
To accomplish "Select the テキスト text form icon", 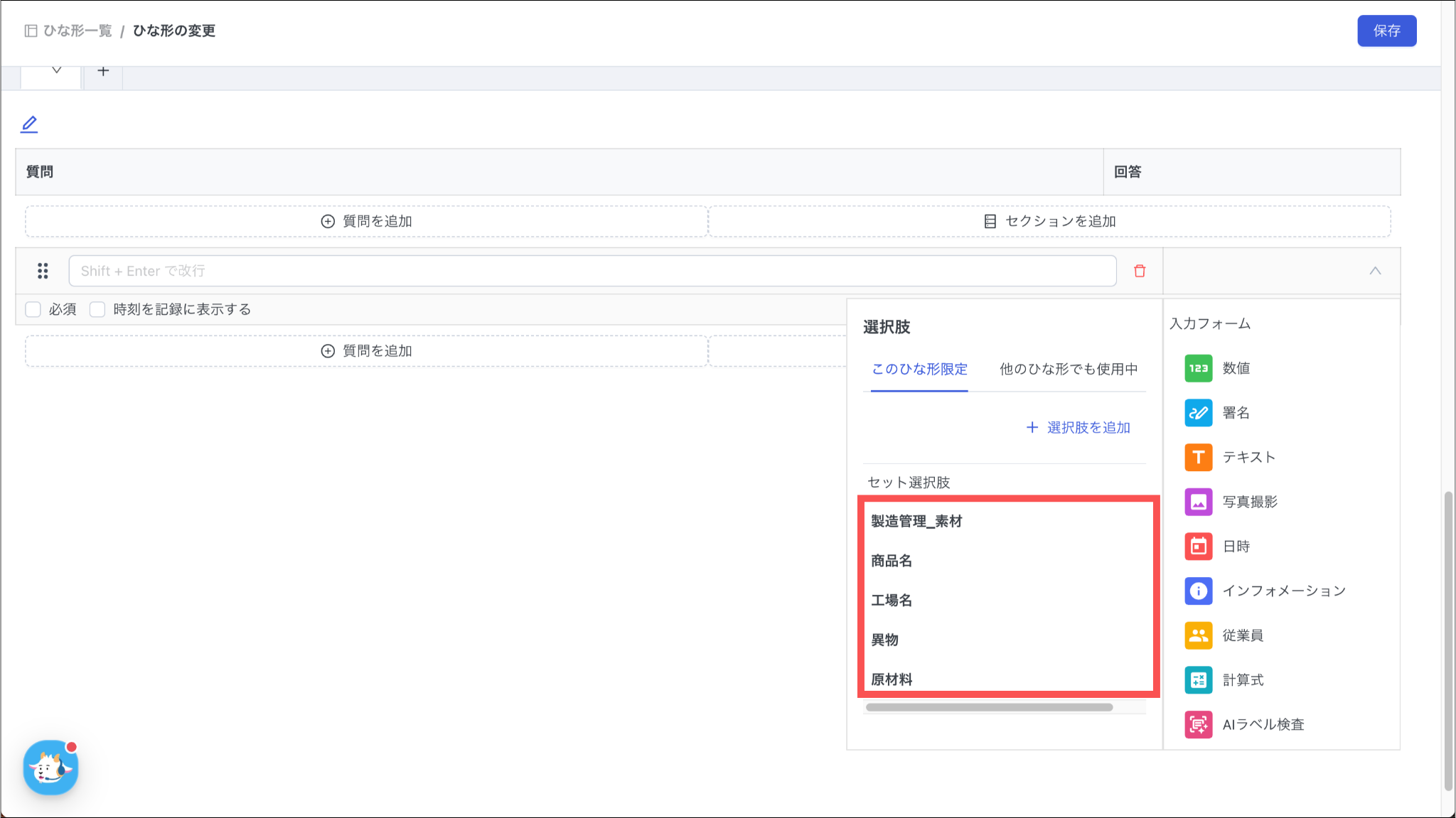I will click(x=1198, y=457).
